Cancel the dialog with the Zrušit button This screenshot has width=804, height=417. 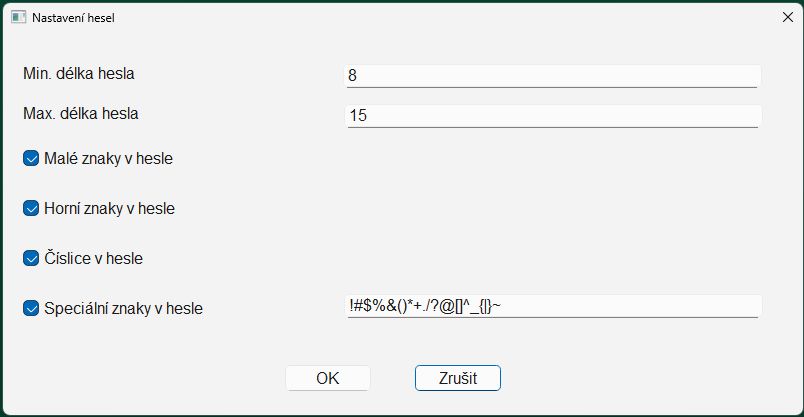click(458, 378)
